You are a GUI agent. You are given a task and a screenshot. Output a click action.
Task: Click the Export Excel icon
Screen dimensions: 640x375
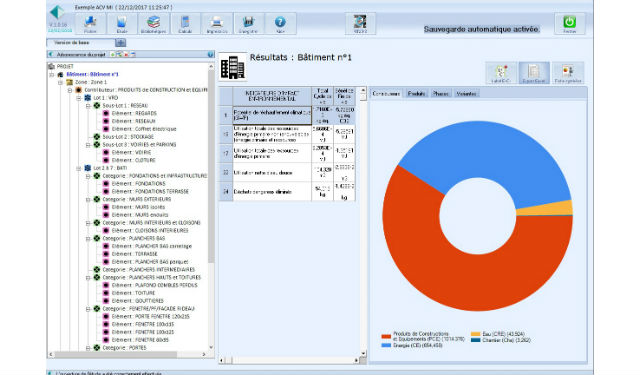coord(534,73)
